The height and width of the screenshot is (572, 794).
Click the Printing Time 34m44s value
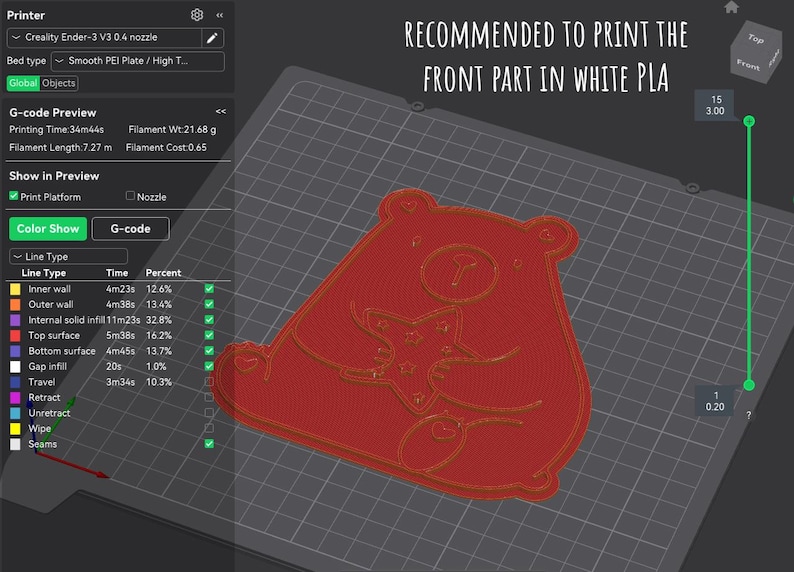56,130
